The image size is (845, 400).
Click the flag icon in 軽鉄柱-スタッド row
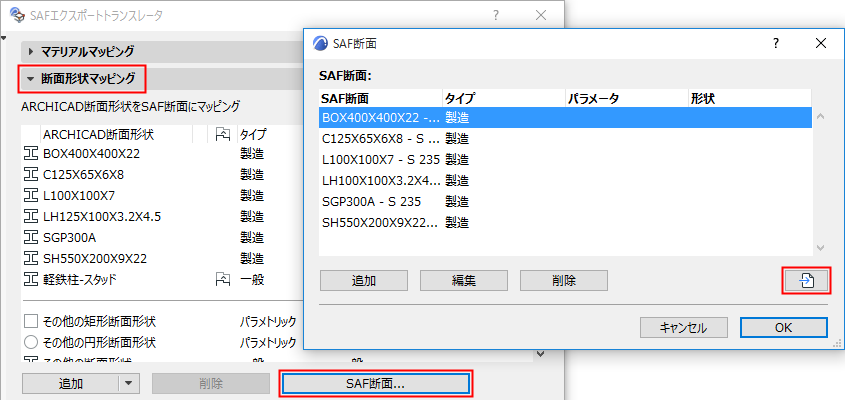221,279
